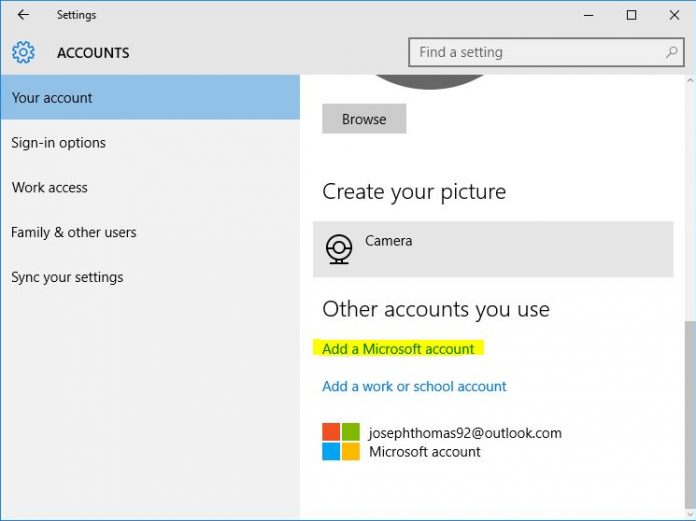Maximize the Settings window
Screen dimensions: 696x521
pos(631,15)
